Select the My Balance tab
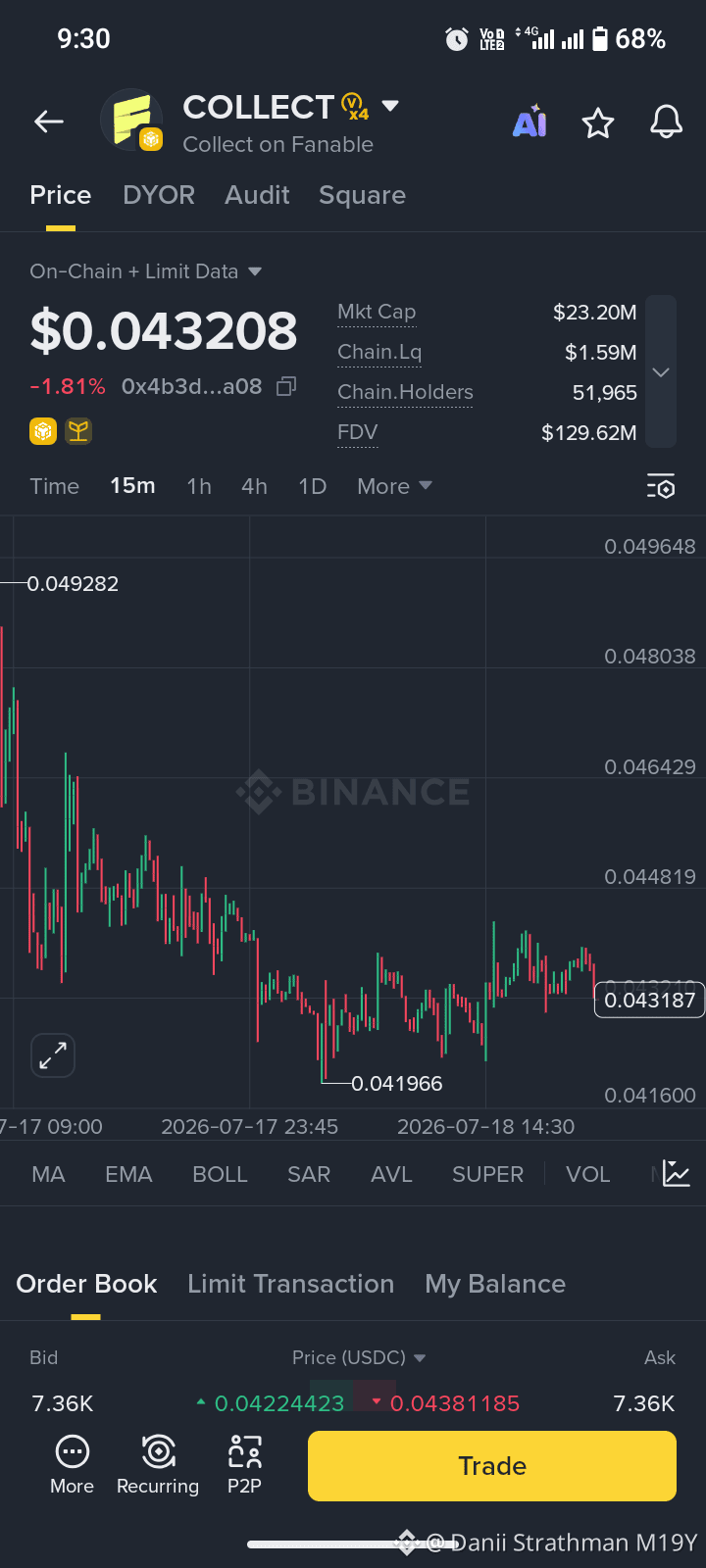706x1568 pixels. point(495,1284)
